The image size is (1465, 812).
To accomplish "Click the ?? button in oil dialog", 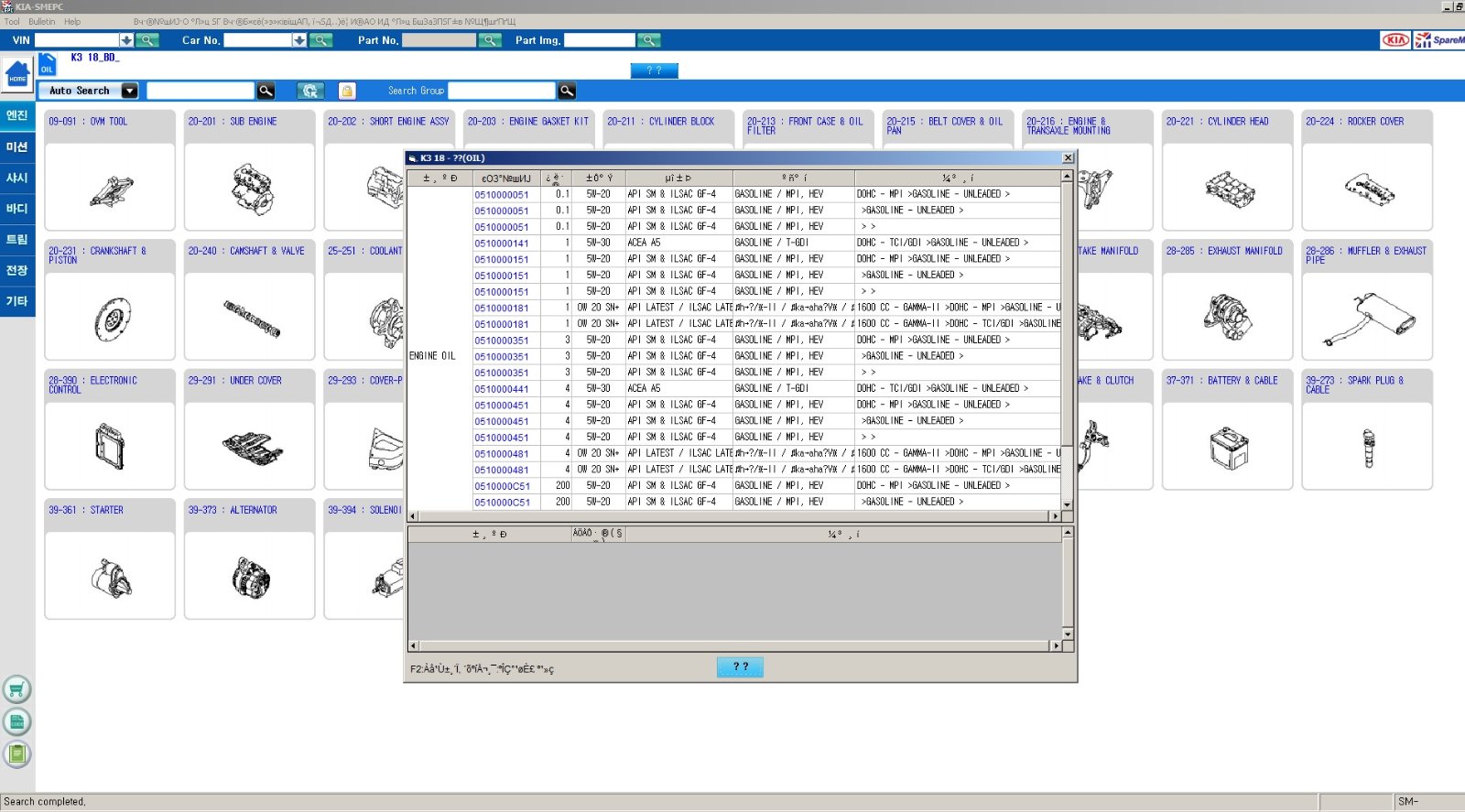I will tap(740, 667).
